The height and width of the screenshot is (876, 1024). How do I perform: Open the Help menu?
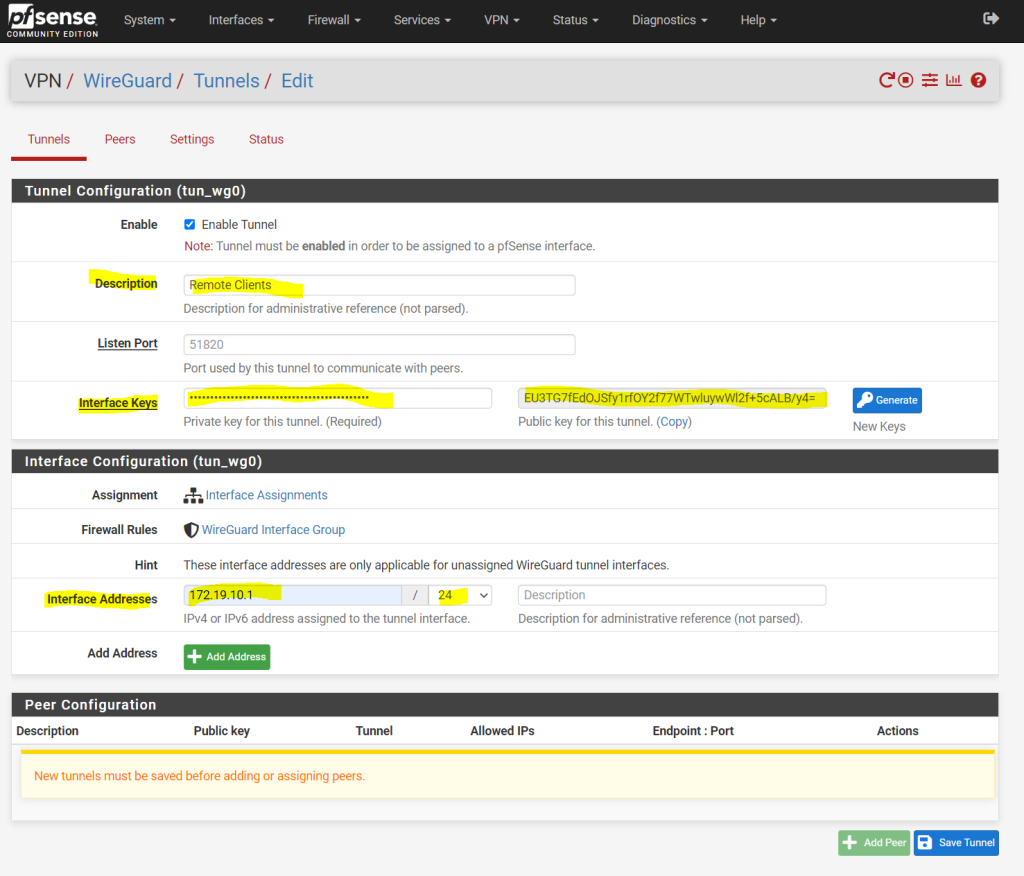tap(758, 20)
